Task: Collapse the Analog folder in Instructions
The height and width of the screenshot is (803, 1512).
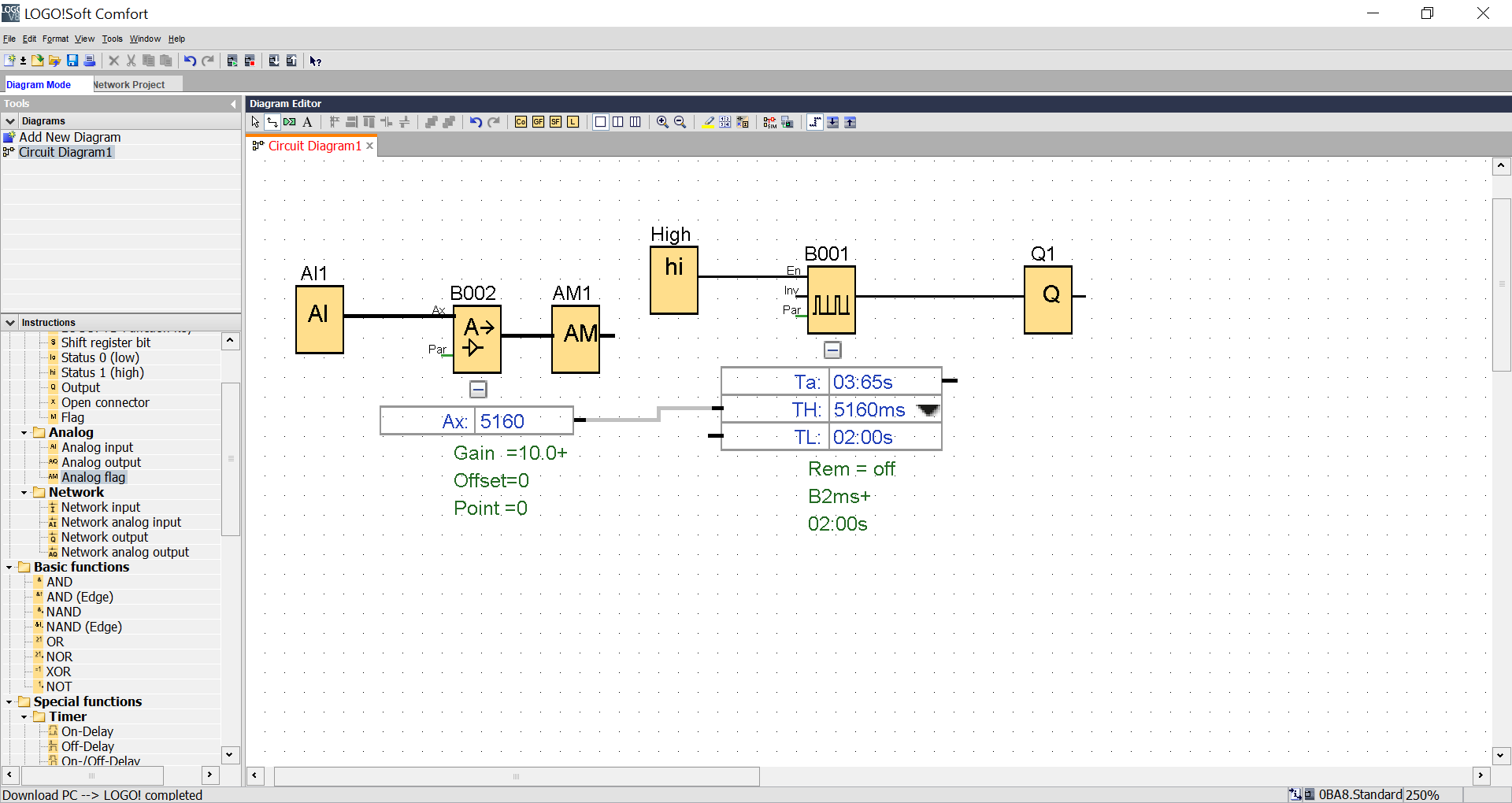Action: 24,432
